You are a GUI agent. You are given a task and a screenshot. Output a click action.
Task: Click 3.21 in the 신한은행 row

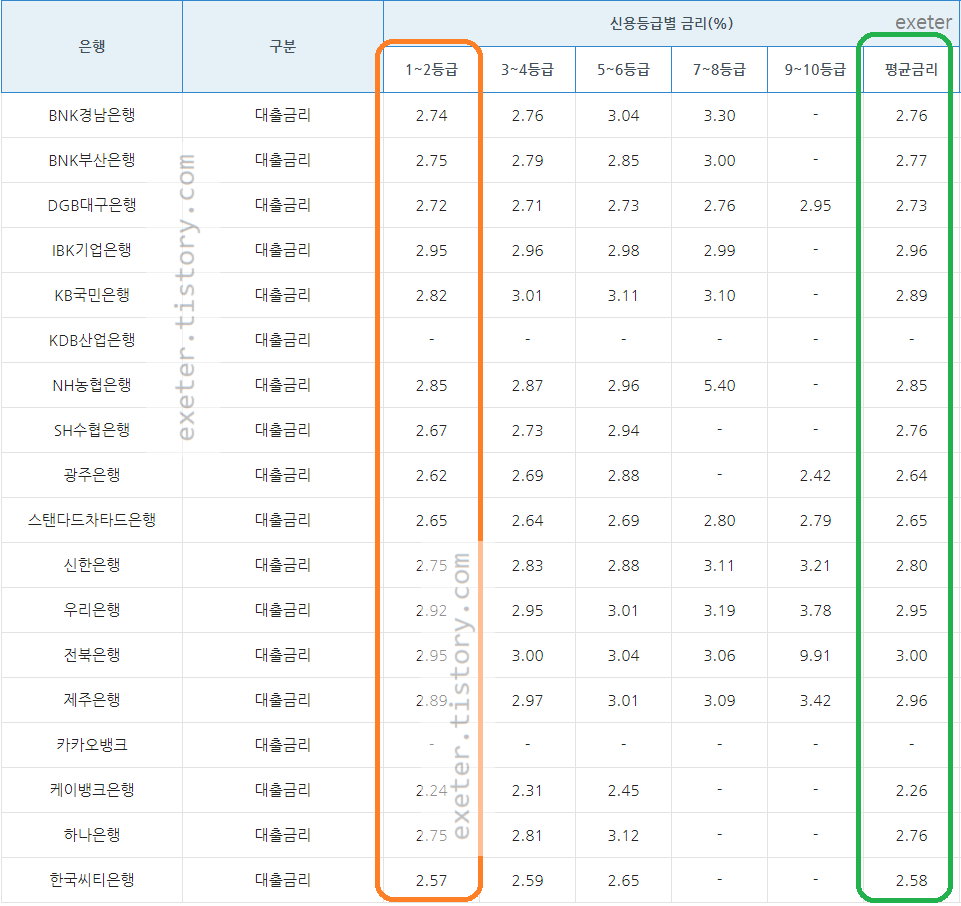[815, 566]
